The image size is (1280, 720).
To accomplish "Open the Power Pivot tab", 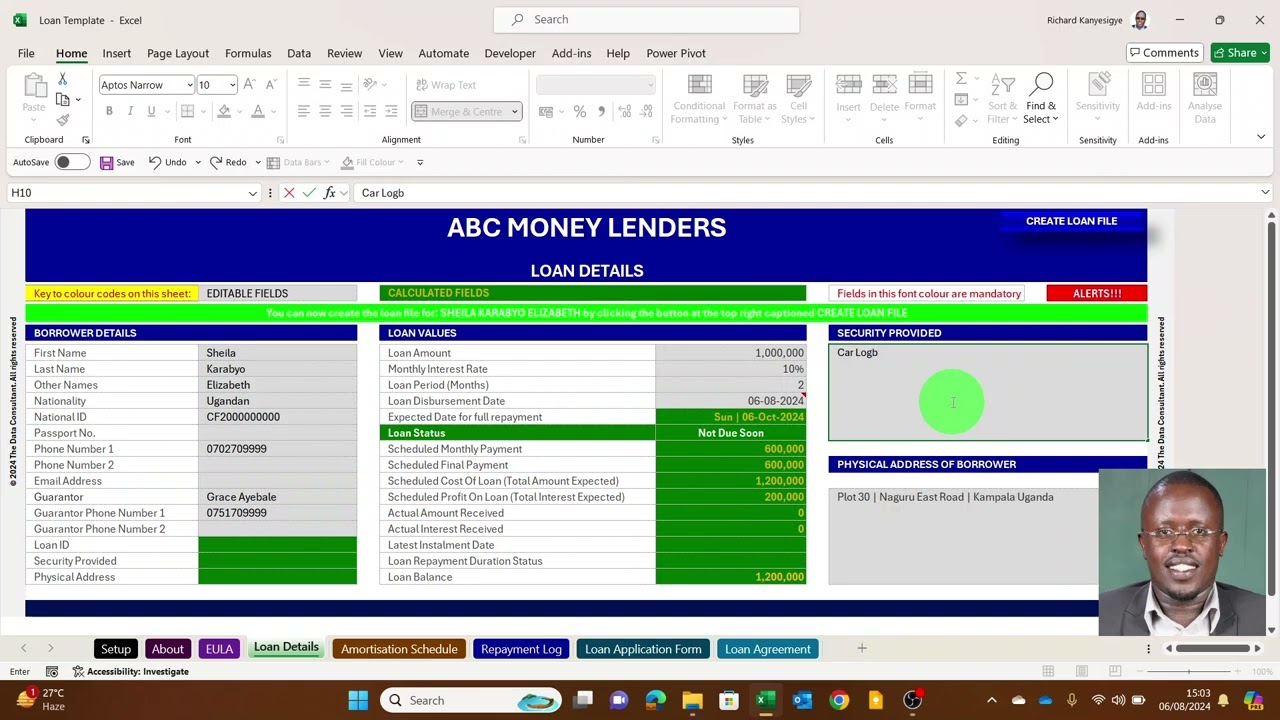I will point(676,53).
